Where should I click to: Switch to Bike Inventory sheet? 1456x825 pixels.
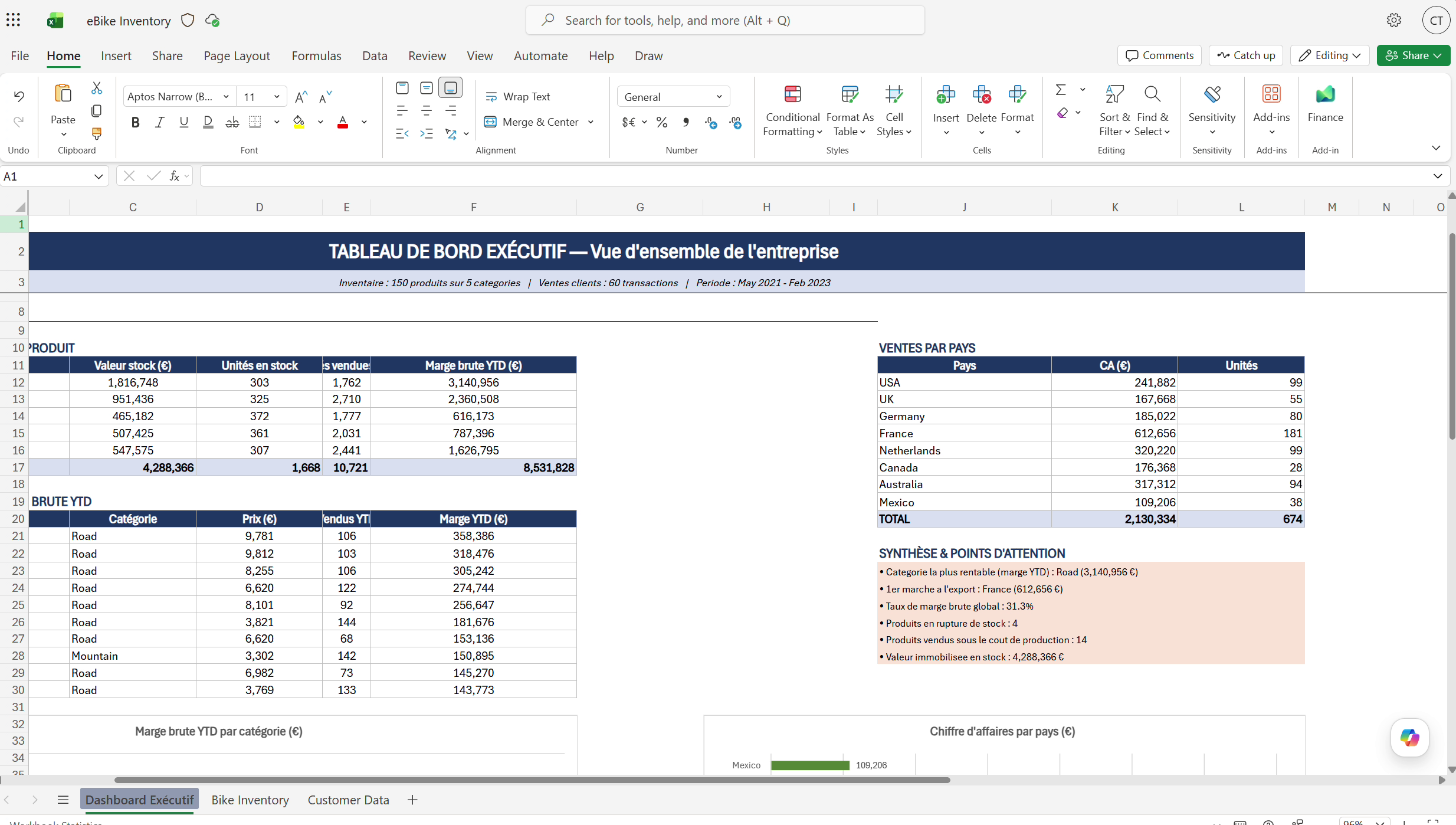[250, 800]
